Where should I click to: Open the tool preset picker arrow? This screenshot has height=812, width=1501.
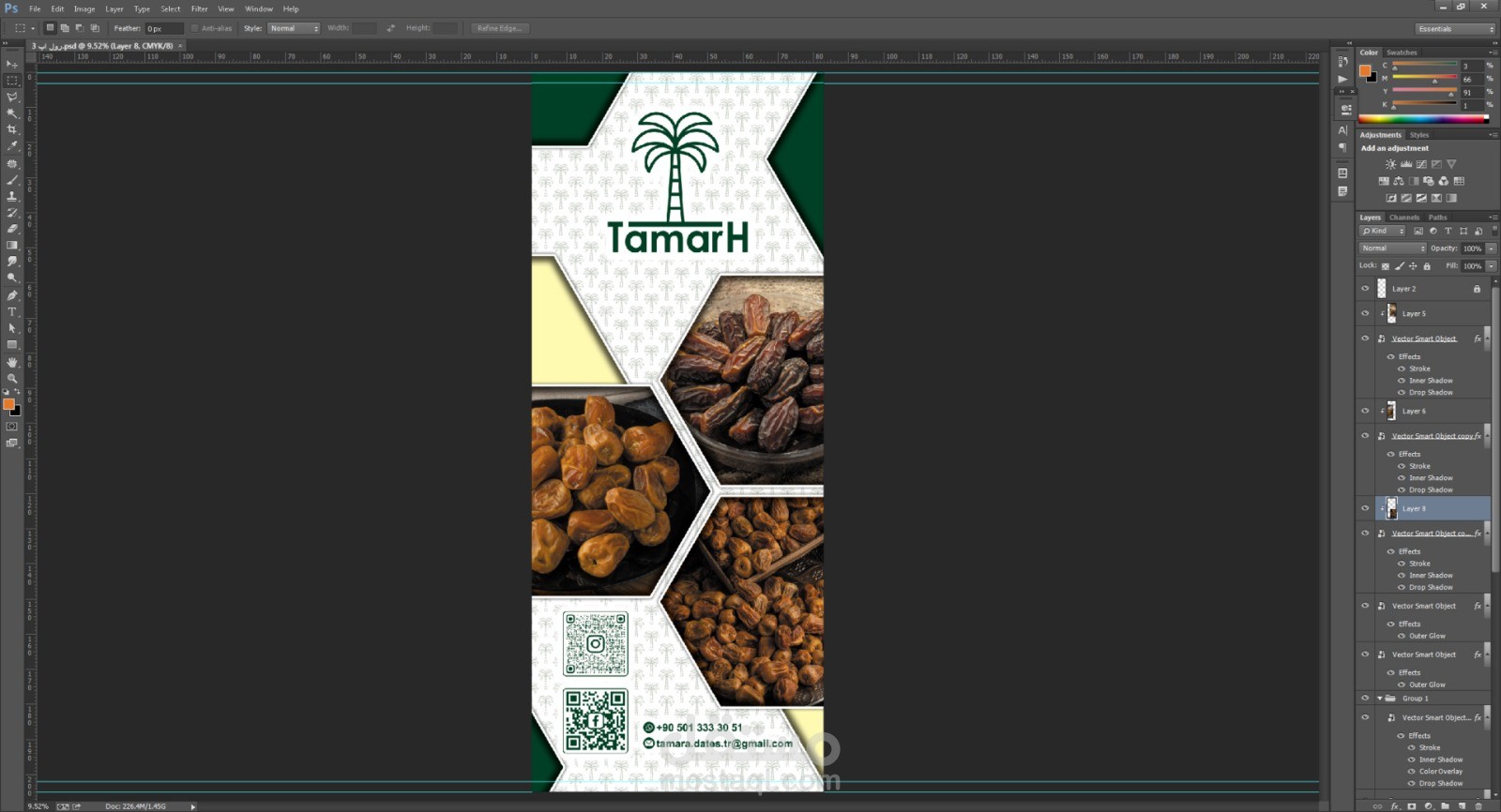click(33, 28)
